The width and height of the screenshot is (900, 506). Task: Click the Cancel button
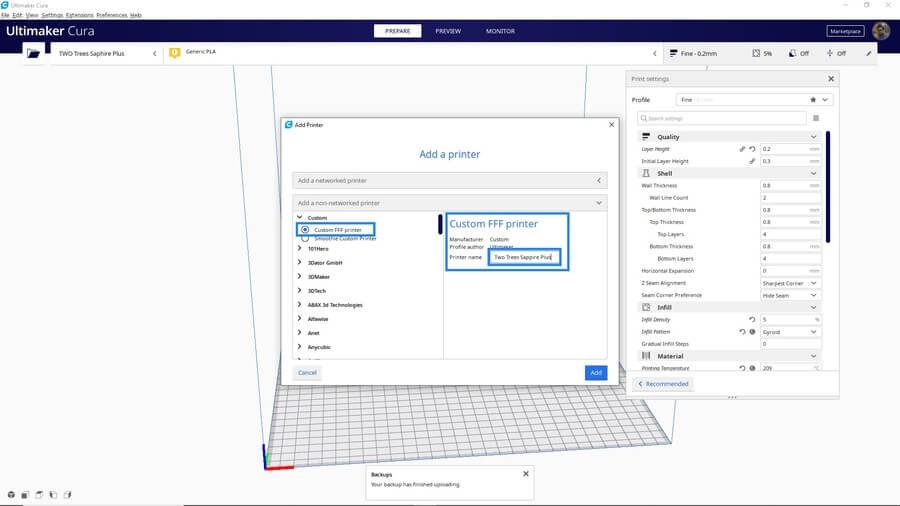(x=307, y=372)
